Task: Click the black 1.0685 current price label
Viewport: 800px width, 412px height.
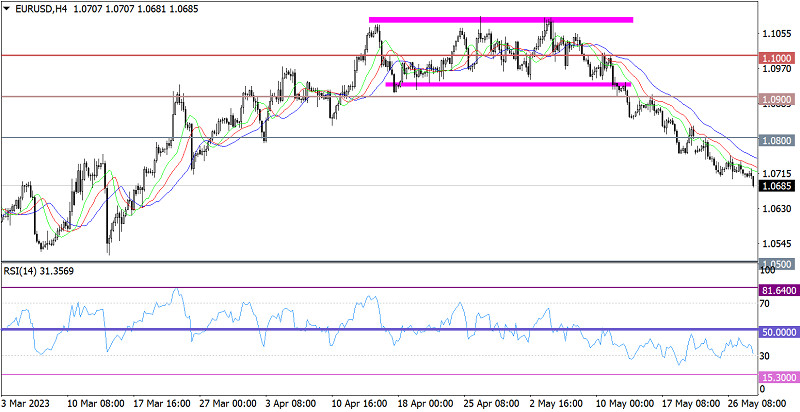Action: pos(777,186)
